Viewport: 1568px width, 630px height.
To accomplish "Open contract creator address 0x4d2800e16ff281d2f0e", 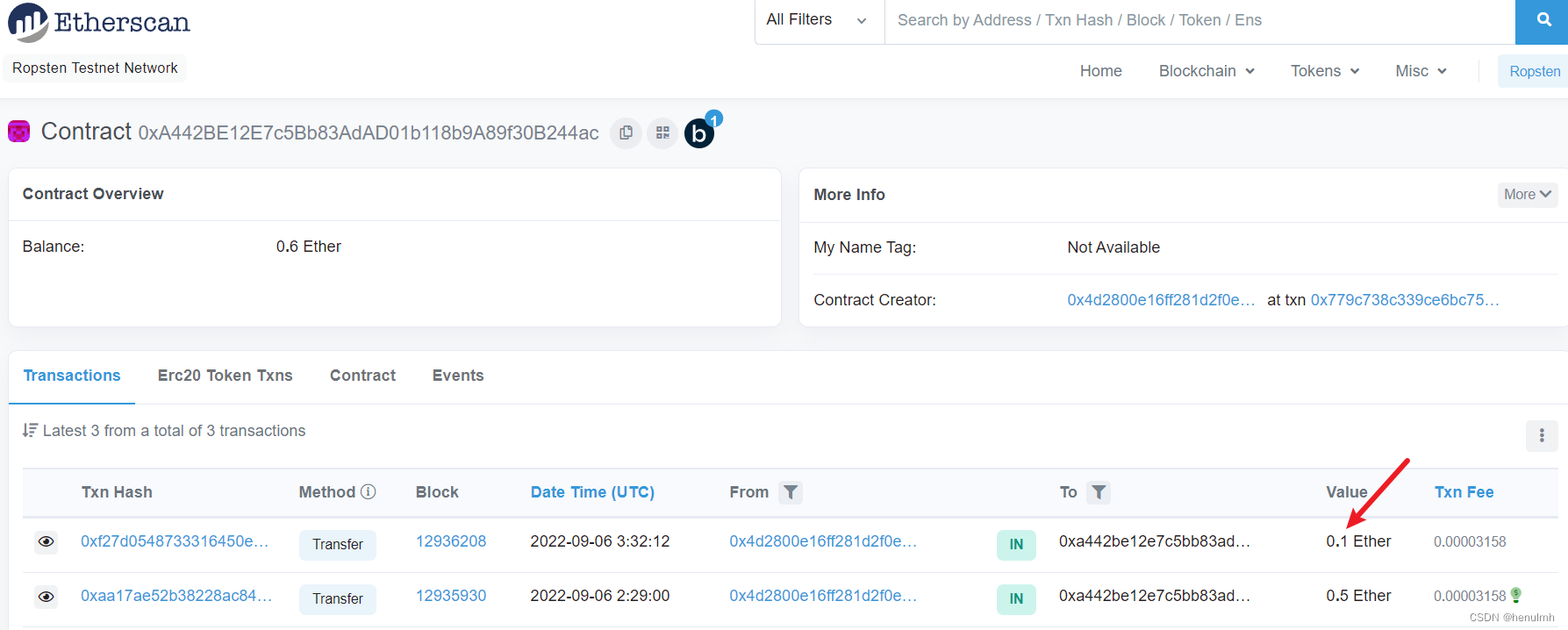I will (x=1161, y=300).
